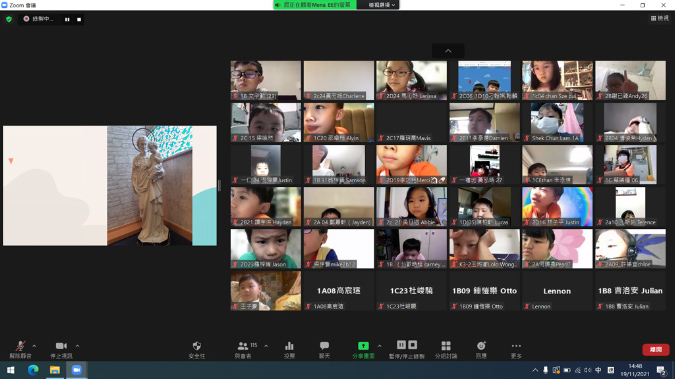Open the Chat bubble icon
The width and height of the screenshot is (675, 379).
pos(324,349)
